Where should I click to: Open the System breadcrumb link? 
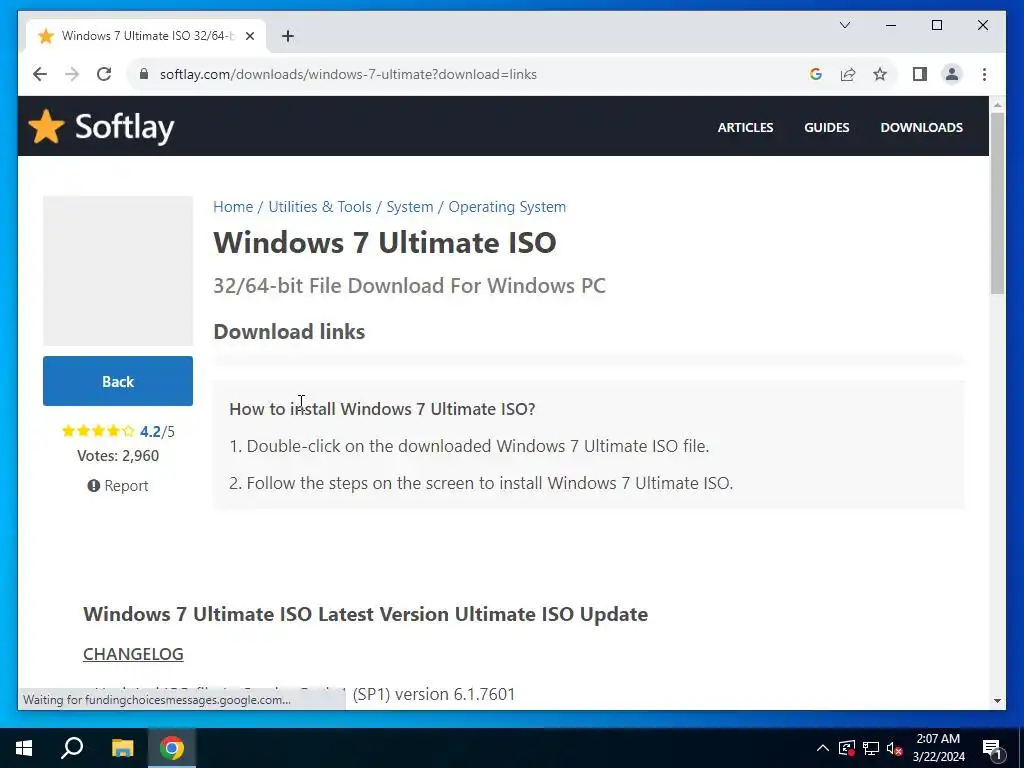pos(409,207)
